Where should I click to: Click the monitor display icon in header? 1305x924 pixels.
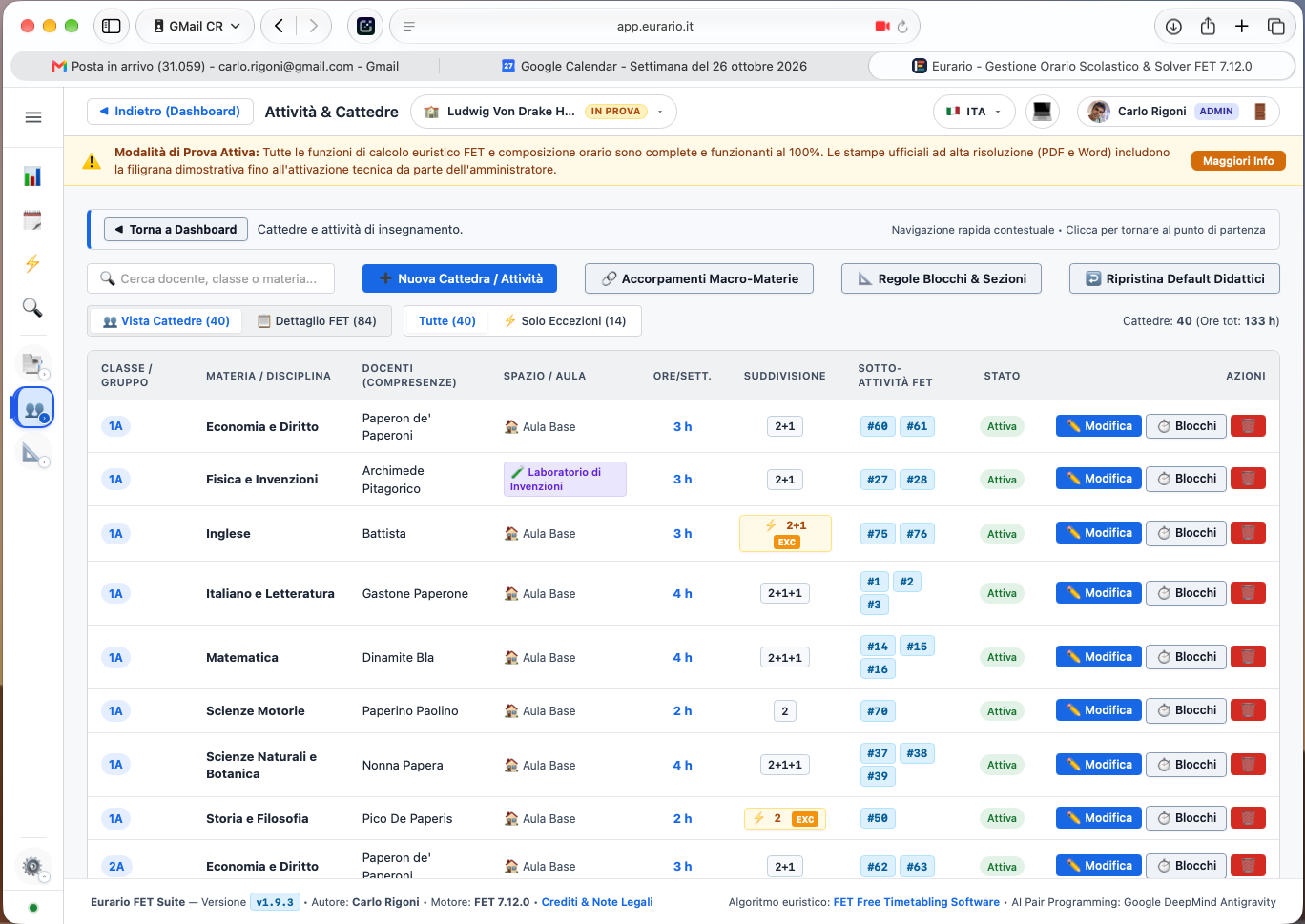click(1043, 112)
